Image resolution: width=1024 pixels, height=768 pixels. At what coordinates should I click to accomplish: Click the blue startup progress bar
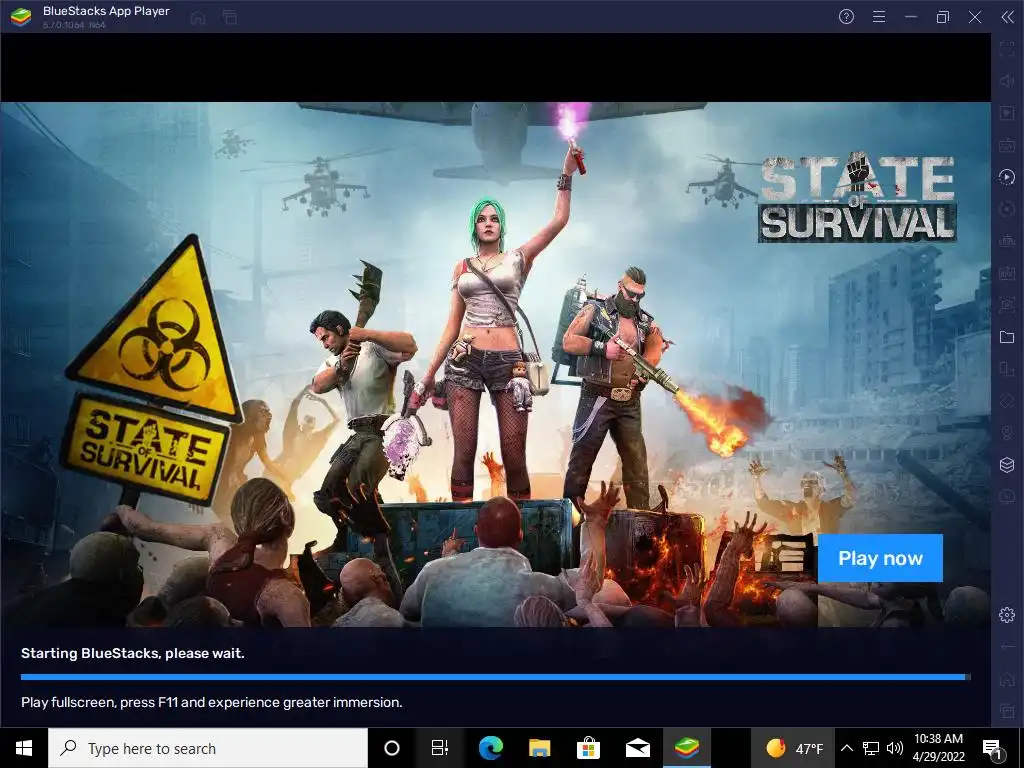coord(496,677)
